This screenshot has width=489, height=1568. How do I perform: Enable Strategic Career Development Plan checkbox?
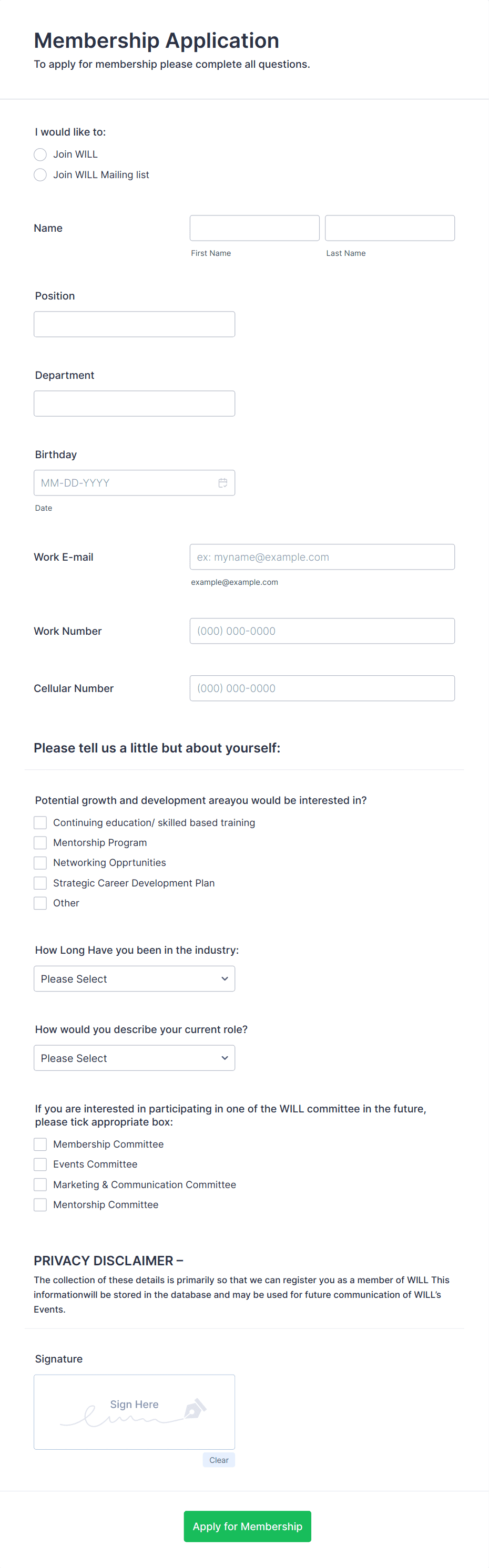point(40,883)
